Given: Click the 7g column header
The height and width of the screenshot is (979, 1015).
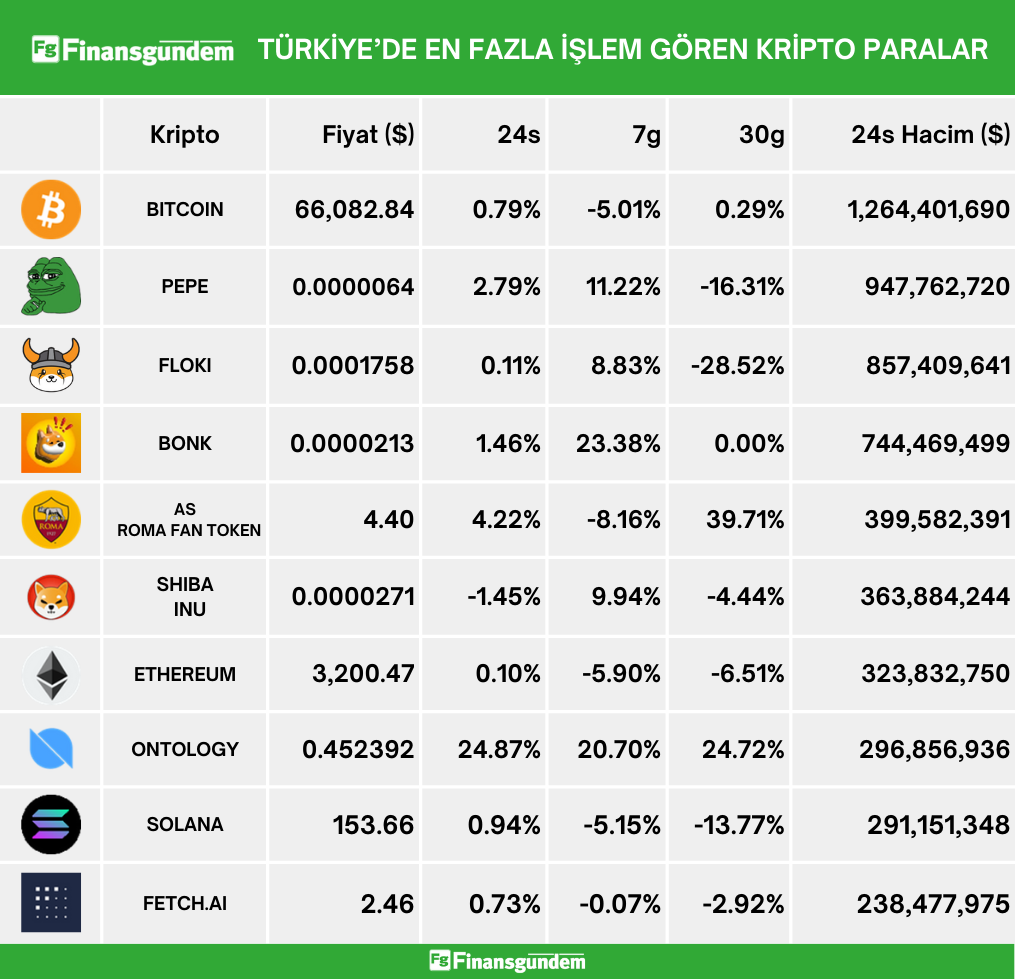Looking at the screenshot, I should coord(646,135).
